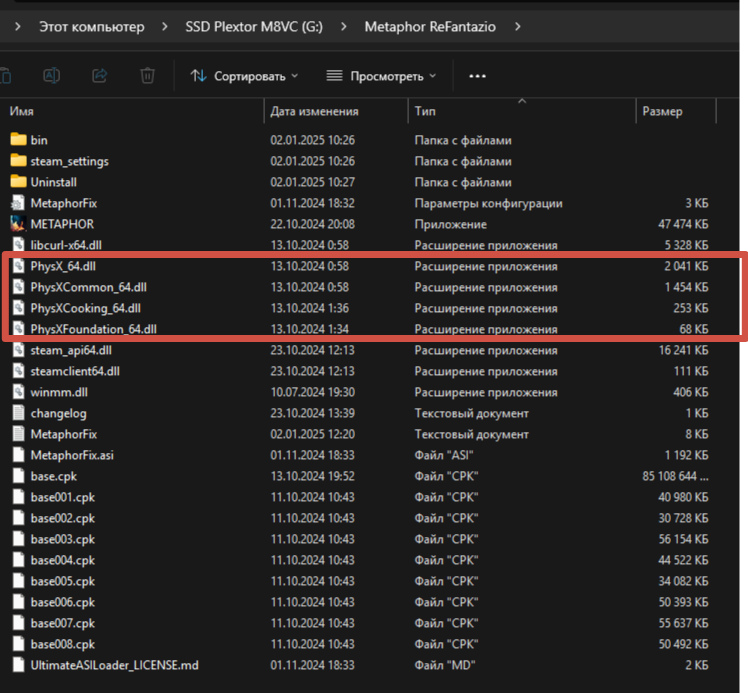748x693 pixels.
Task: Select the steam_settings folder
Action: click(69, 161)
